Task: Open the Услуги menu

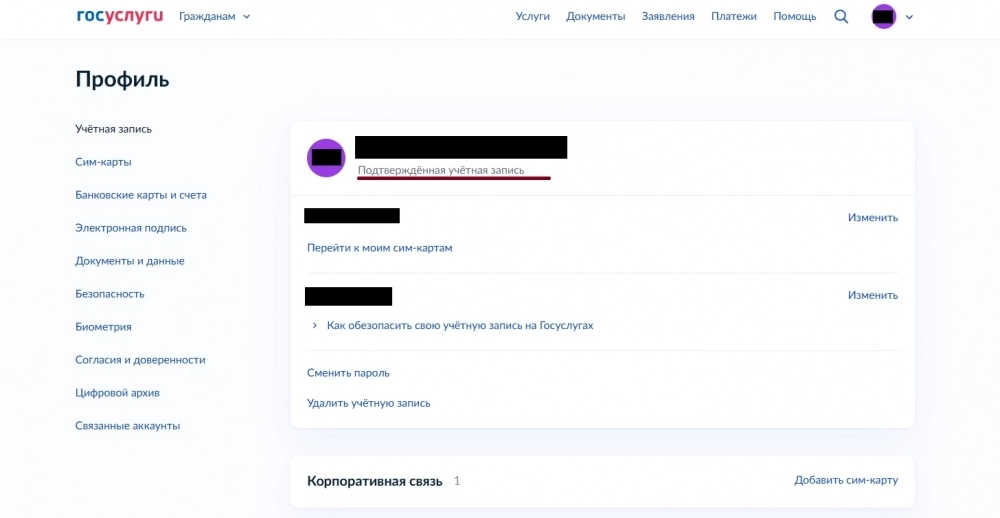Action: point(533,17)
